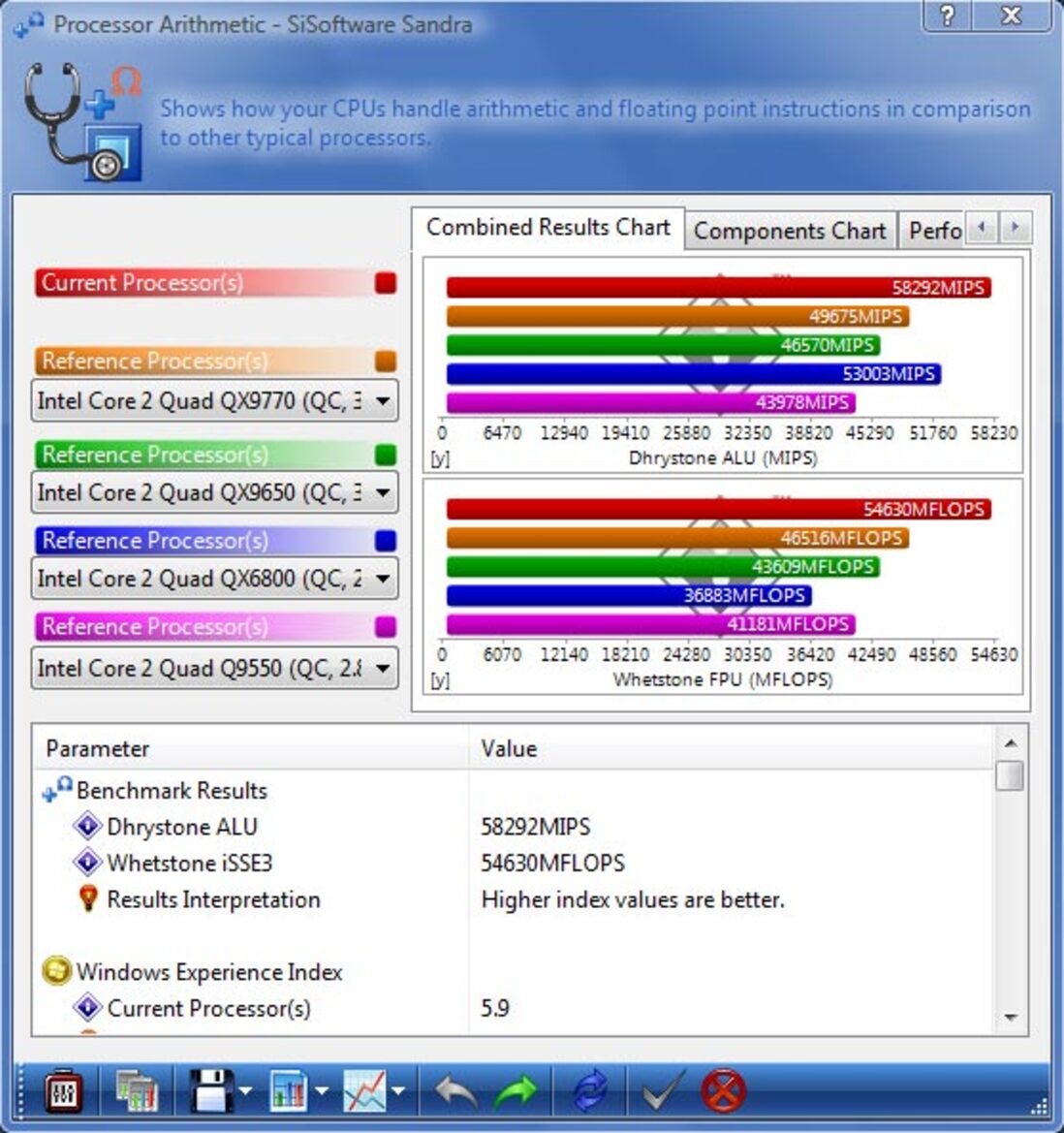The width and height of the screenshot is (1064, 1133).
Task: Click diamond icon beside Current Processor(s) list row
Action: click(87, 1007)
